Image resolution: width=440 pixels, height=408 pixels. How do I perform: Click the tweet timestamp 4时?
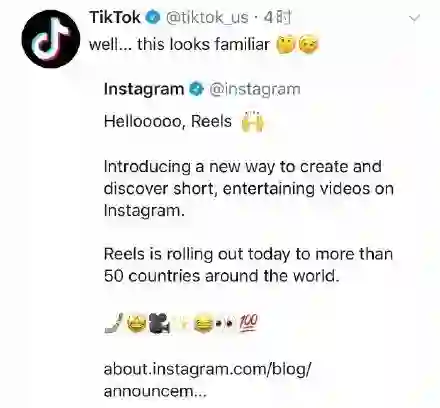[x=277, y=17]
